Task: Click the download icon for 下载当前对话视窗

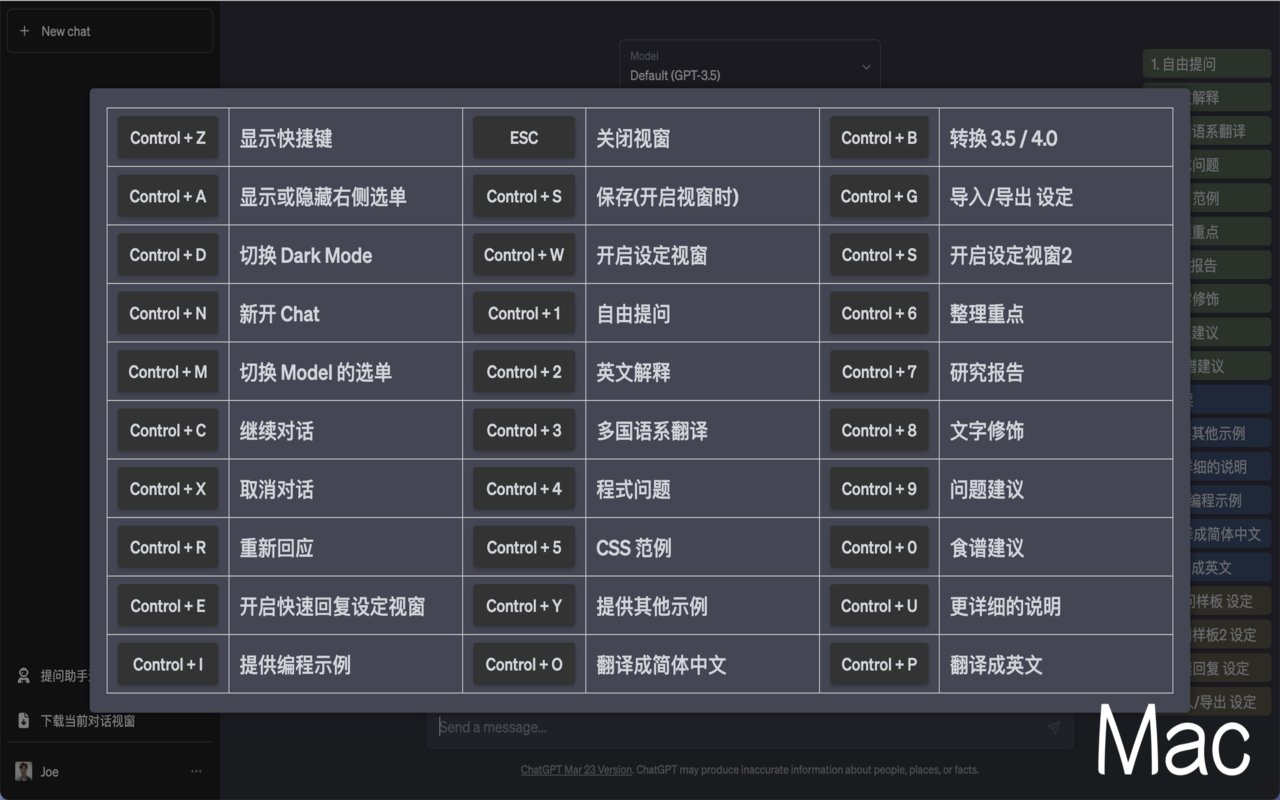Action: pyautogui.click(x=24, y=720)
